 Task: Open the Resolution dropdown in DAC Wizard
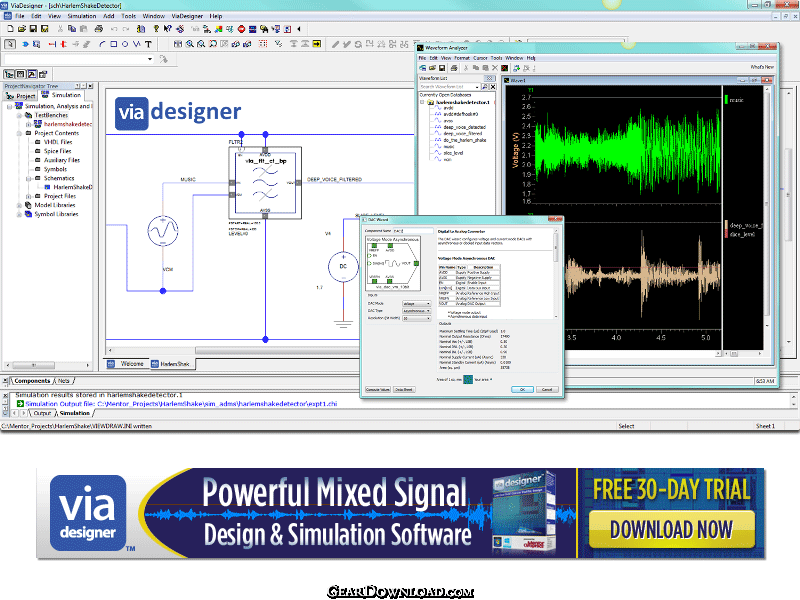[416, 318]
